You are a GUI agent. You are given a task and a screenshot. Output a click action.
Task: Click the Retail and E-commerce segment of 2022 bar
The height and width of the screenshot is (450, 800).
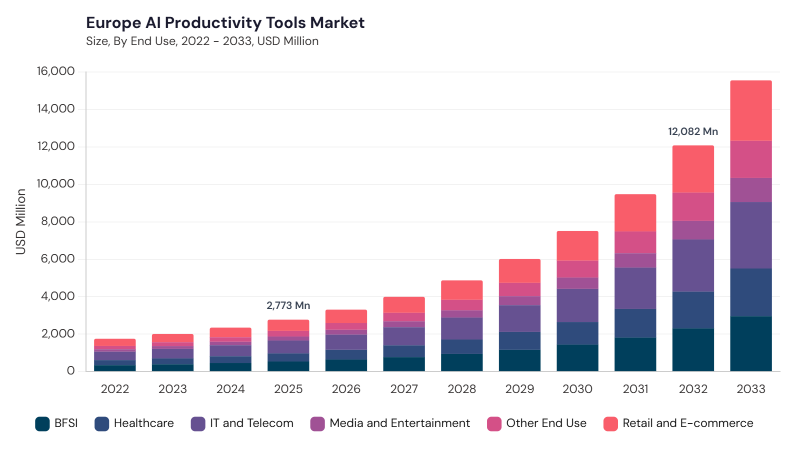(x=115, y=342)
